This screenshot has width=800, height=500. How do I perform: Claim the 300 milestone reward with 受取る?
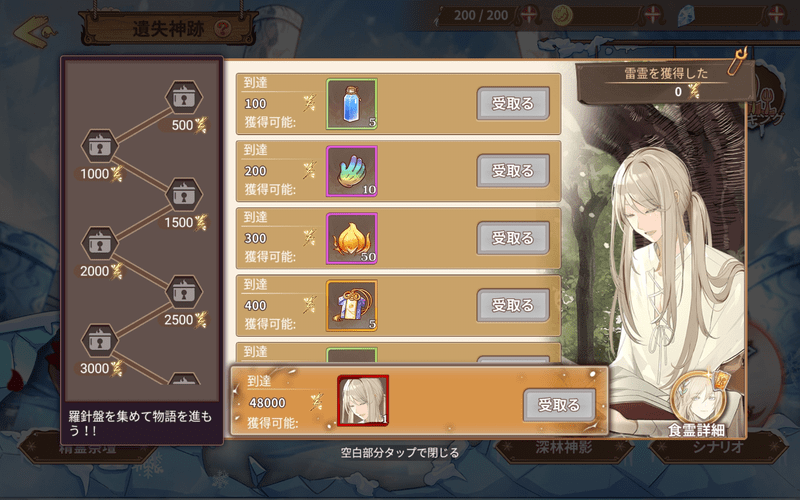click(x=513, y=238)
